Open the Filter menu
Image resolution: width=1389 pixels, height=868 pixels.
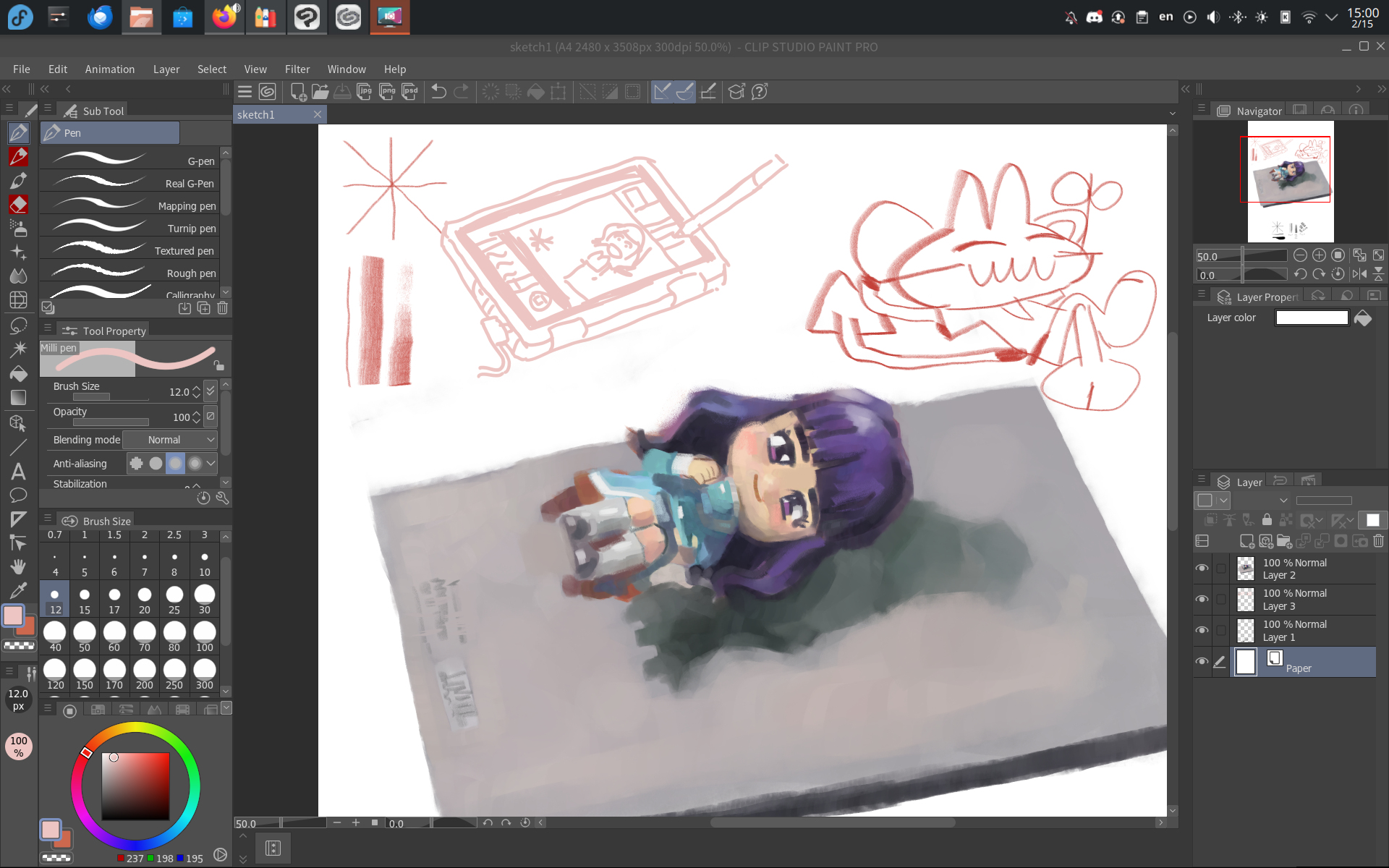coord(297,69)
